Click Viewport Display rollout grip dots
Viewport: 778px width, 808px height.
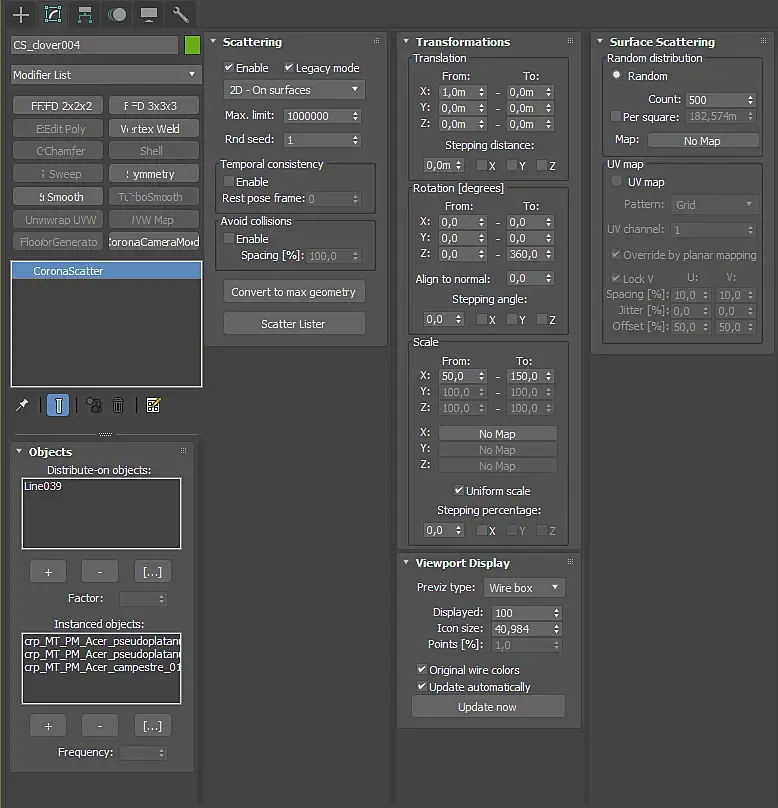[570, 562]
